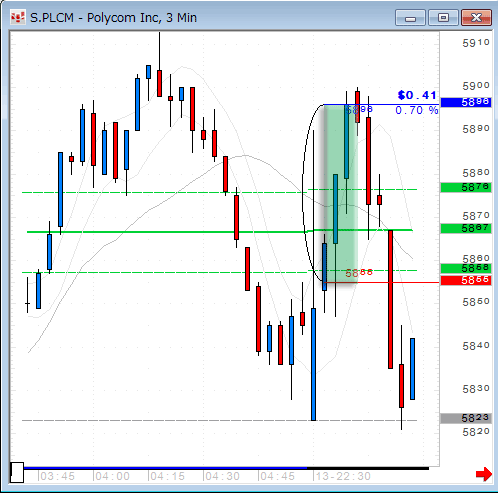Click the 03:45 time axis marker
The height and width of the screenshot is (493, 498).
coord(57,476)
